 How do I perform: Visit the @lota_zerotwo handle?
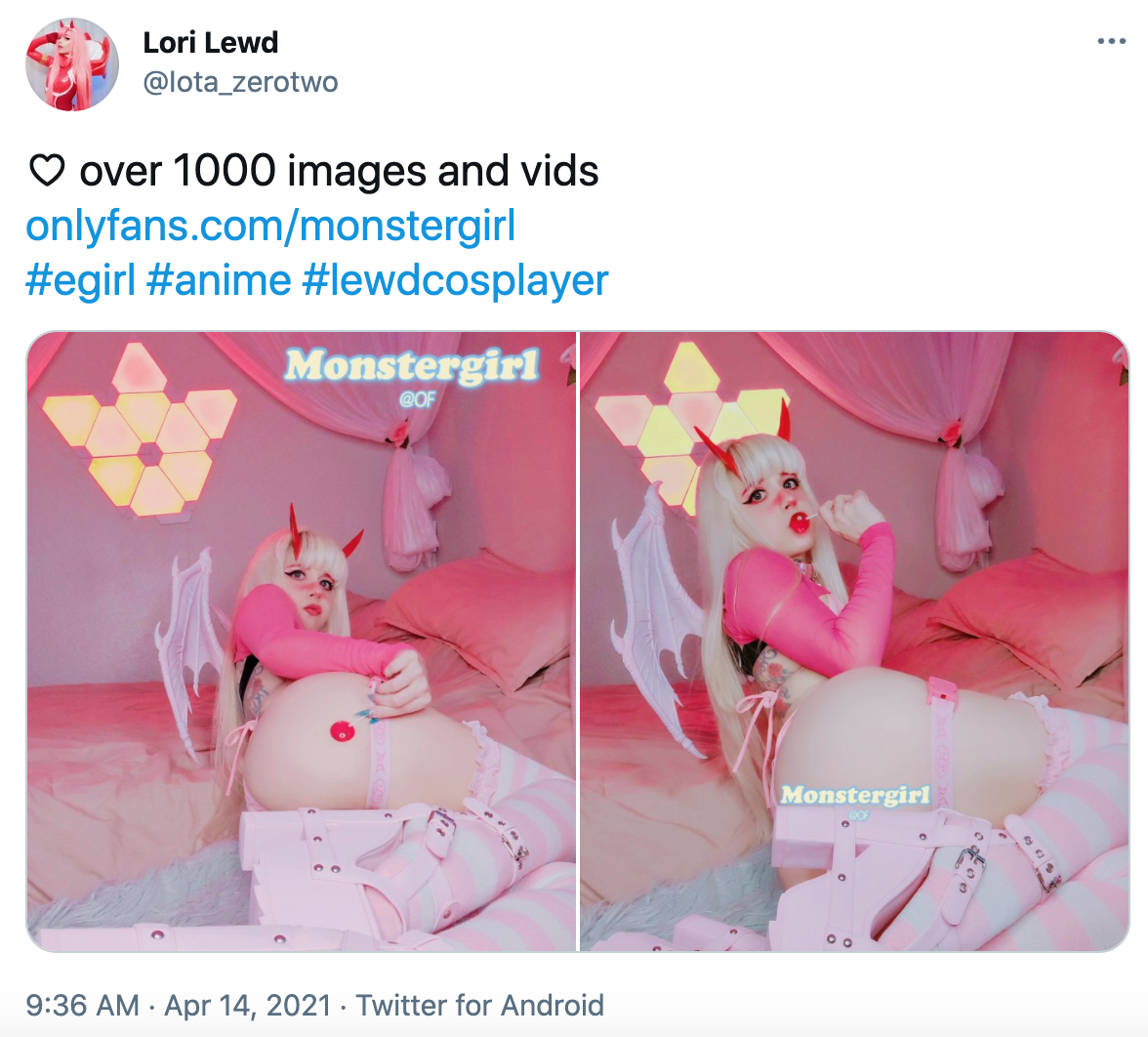coord(240,82)
